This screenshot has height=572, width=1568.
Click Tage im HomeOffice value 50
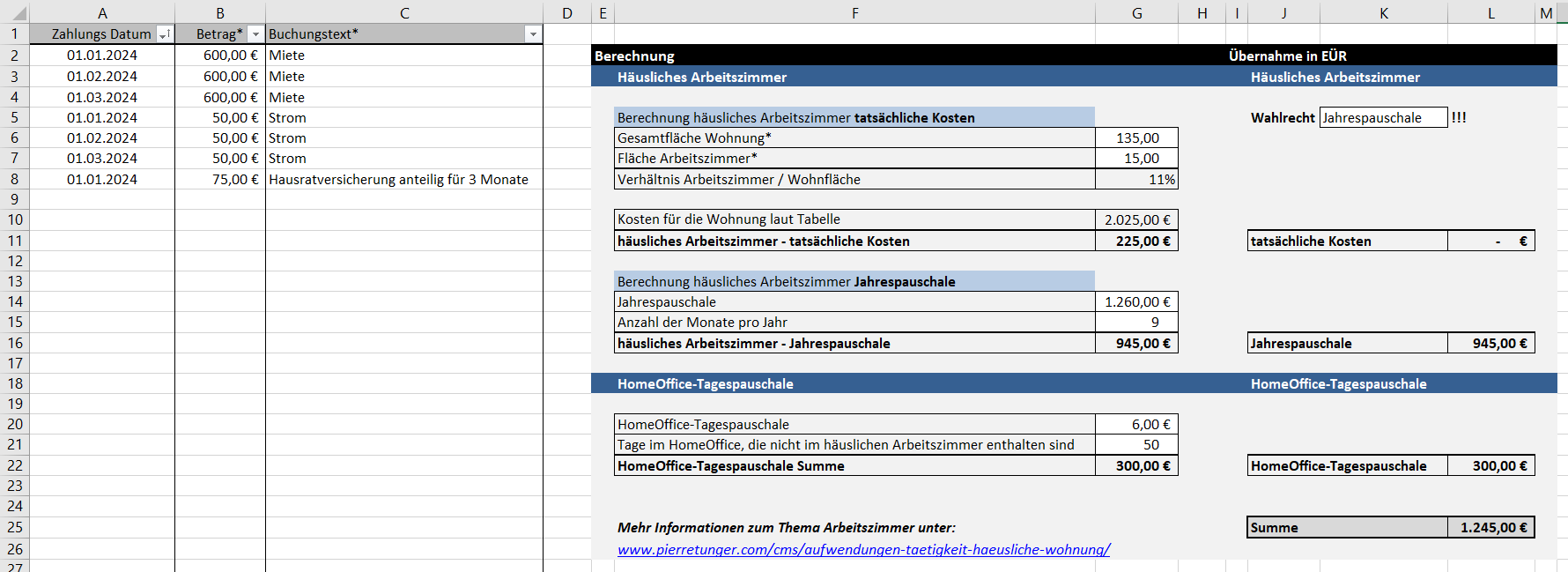point(1136,445)
